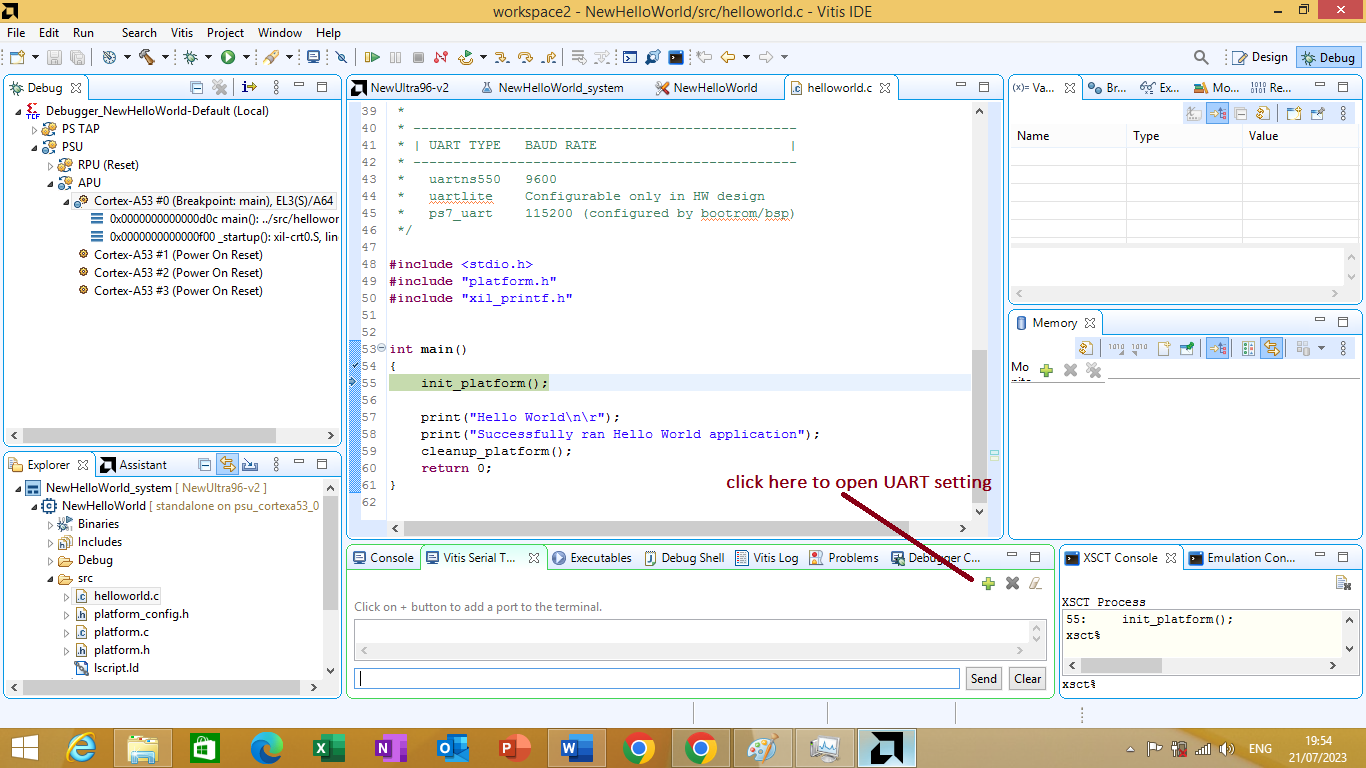
Task: Click the green plus to add serial port
Action: pyautogui.click(x=988, y=583)
